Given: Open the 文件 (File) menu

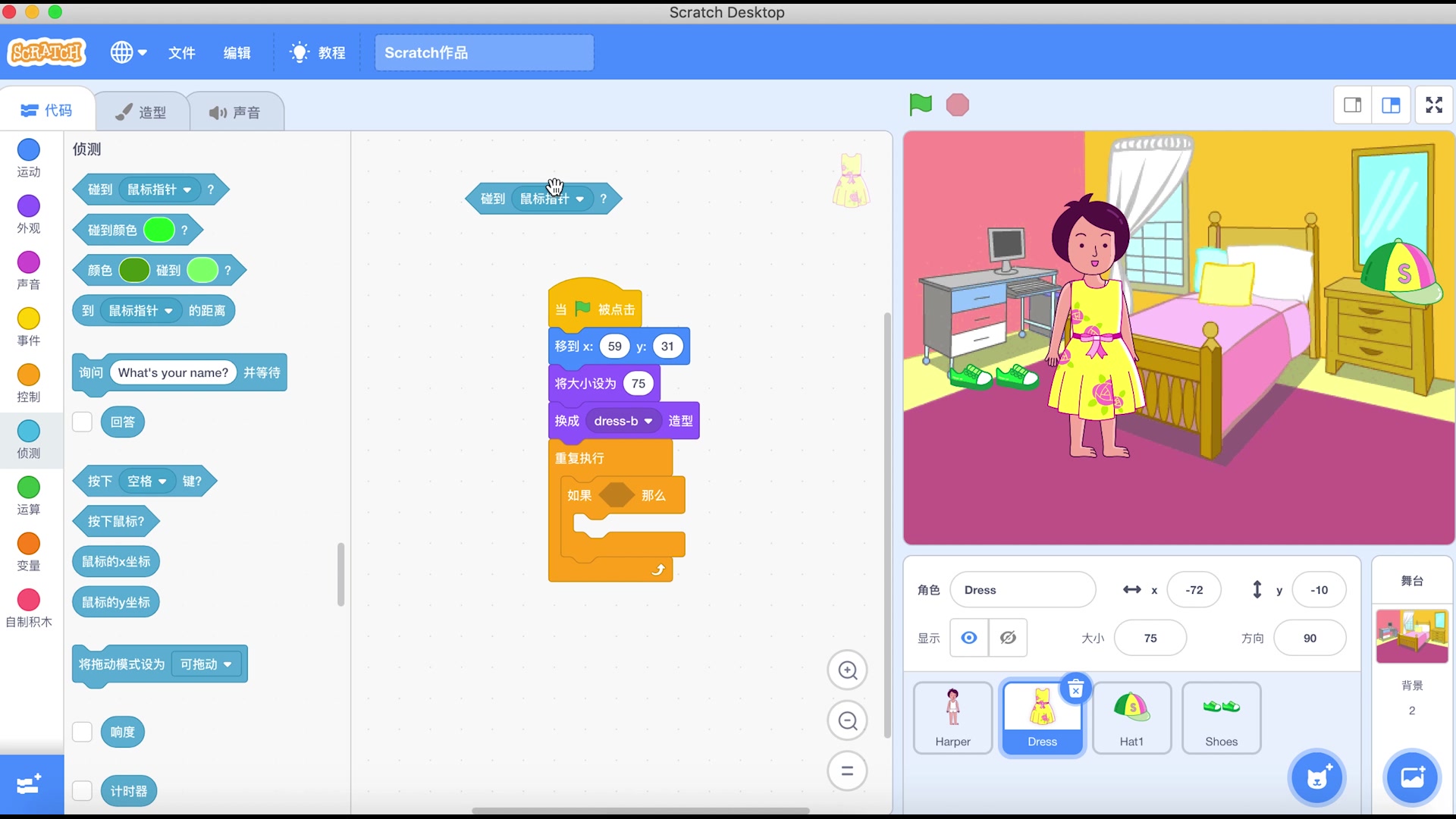Looking at the screenshot, I should pyautogui.click(x=181, y=53).
